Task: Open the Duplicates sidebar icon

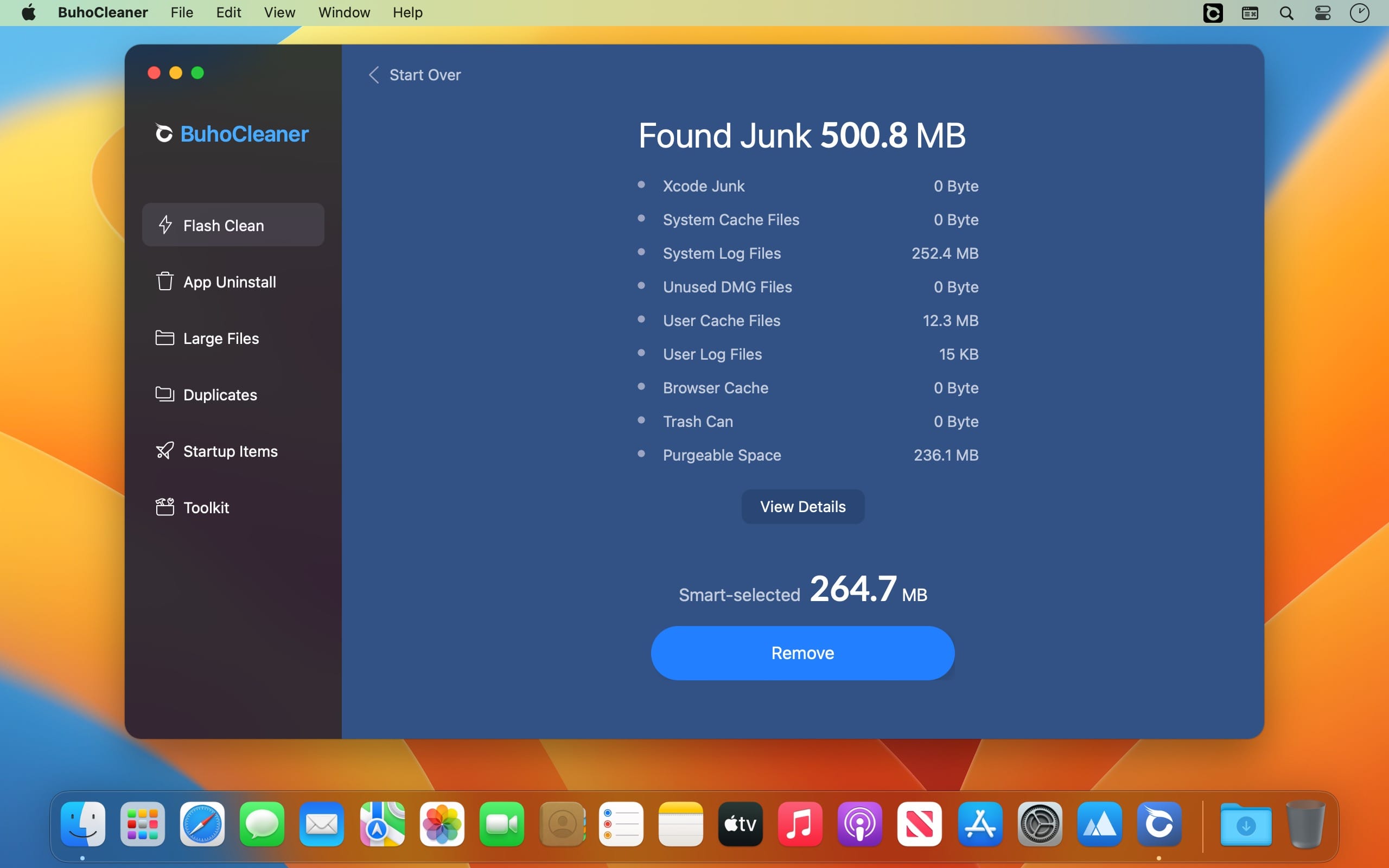Action: pos(165,394)
